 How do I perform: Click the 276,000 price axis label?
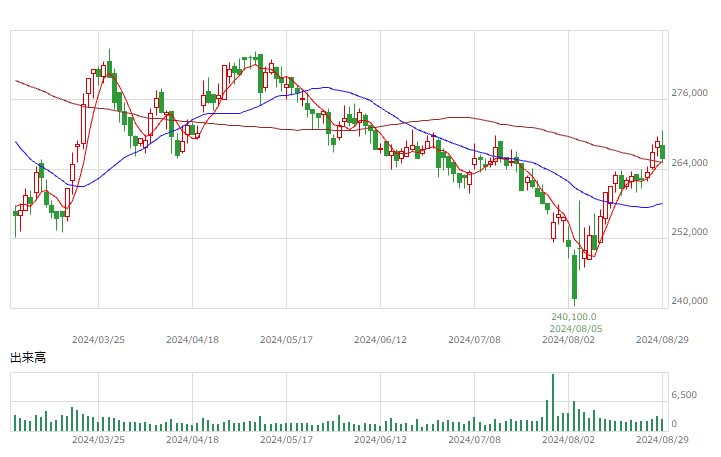coord(689,93)
